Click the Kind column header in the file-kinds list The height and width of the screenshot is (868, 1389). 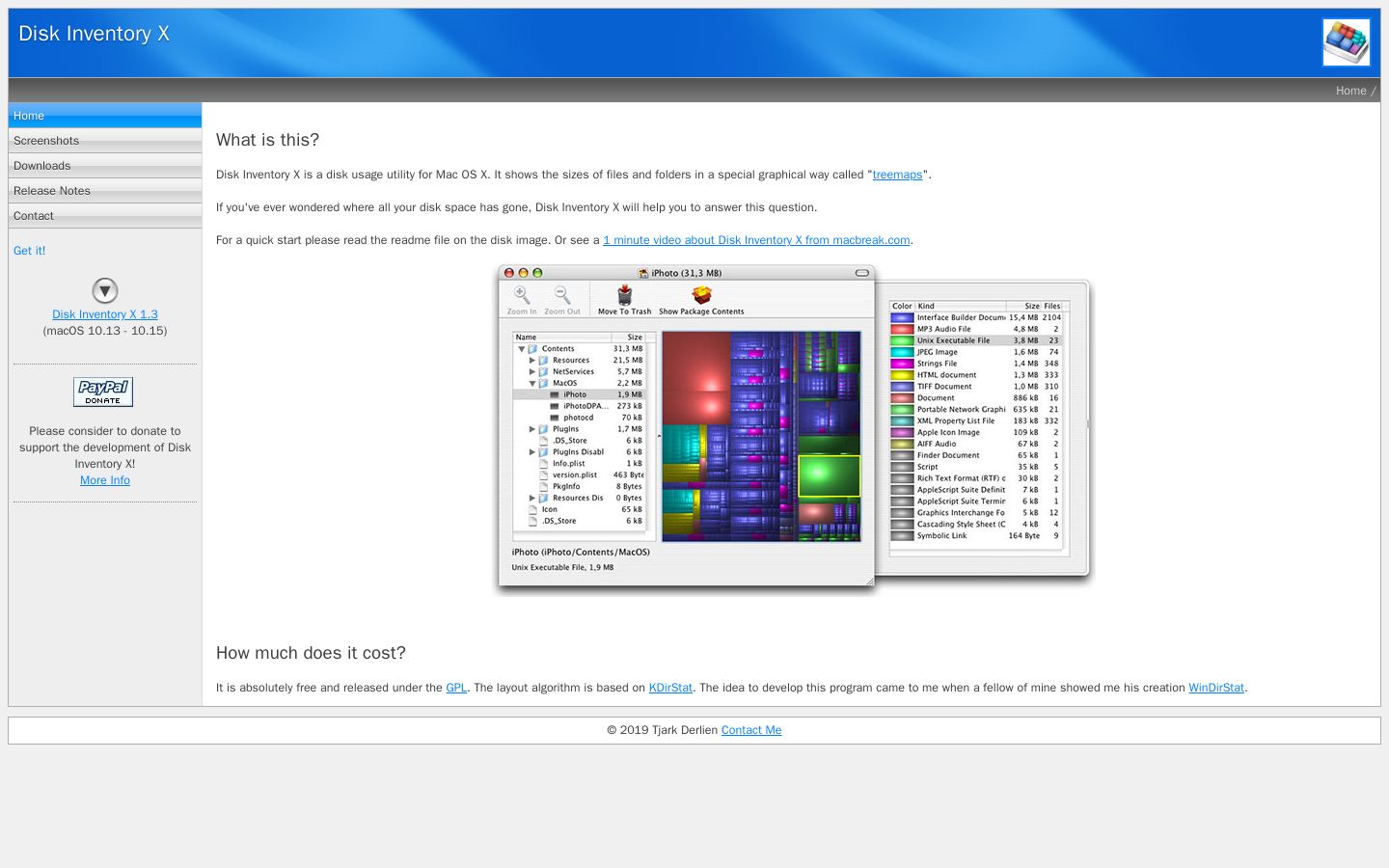coord(960,306)
